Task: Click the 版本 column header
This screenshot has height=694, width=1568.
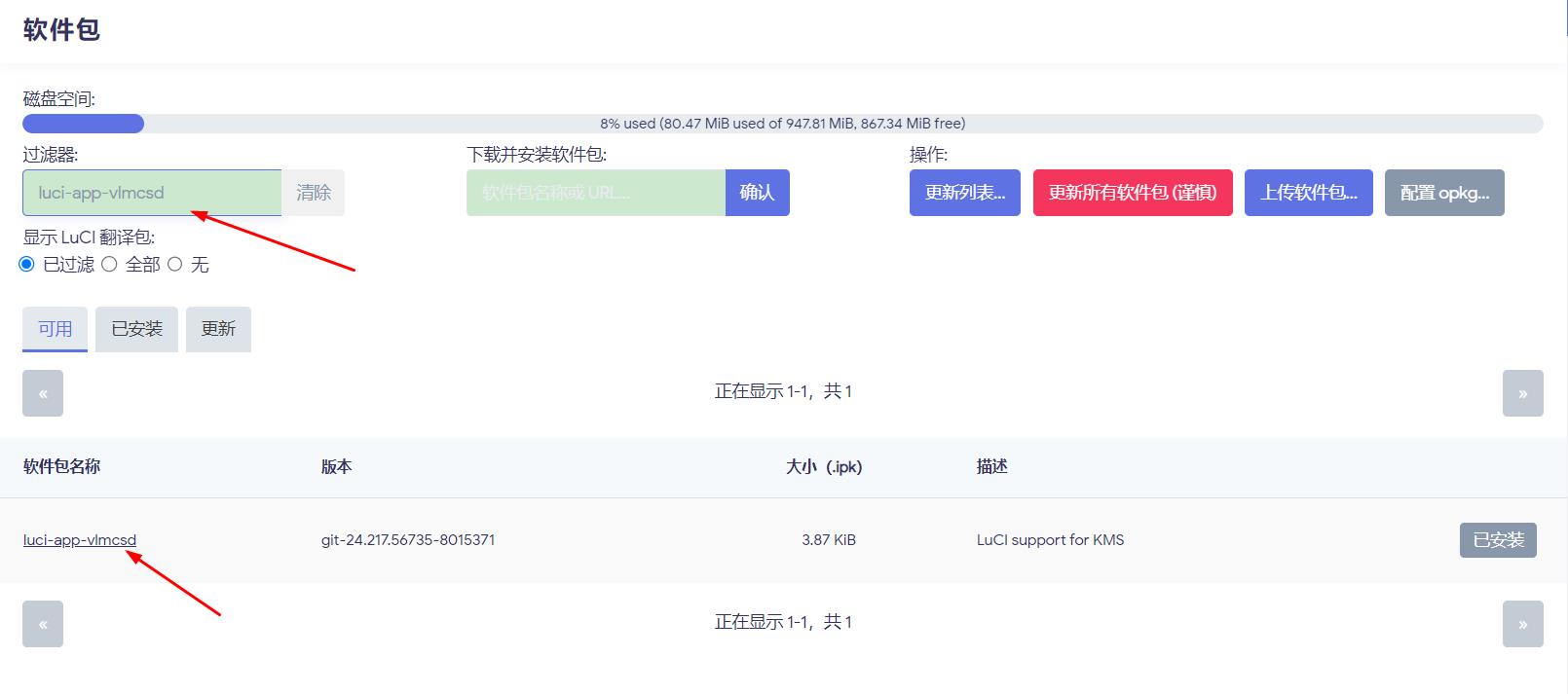Action: click(337, 466)
